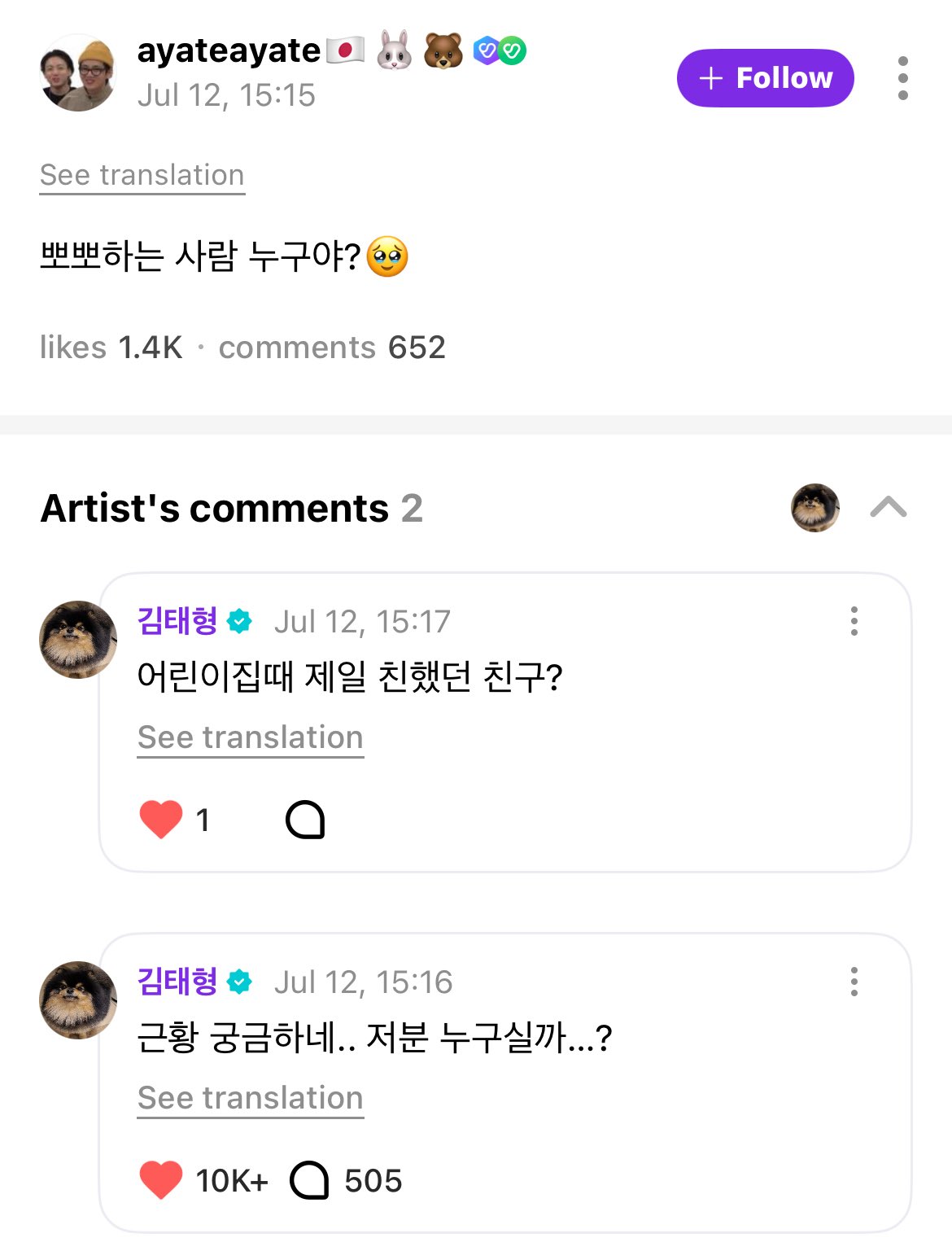Open artist avatar on the 15:17 comment

click(x=78, y=640)
